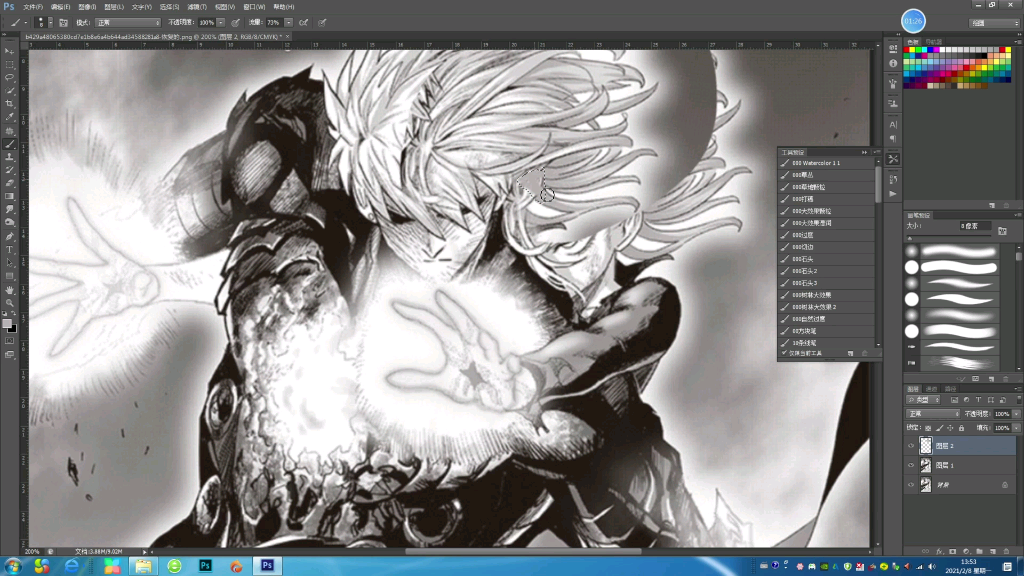1024x576 pixels.
Task: Click foreground color swatch in toolbox
Action: [x=7, y=324]
